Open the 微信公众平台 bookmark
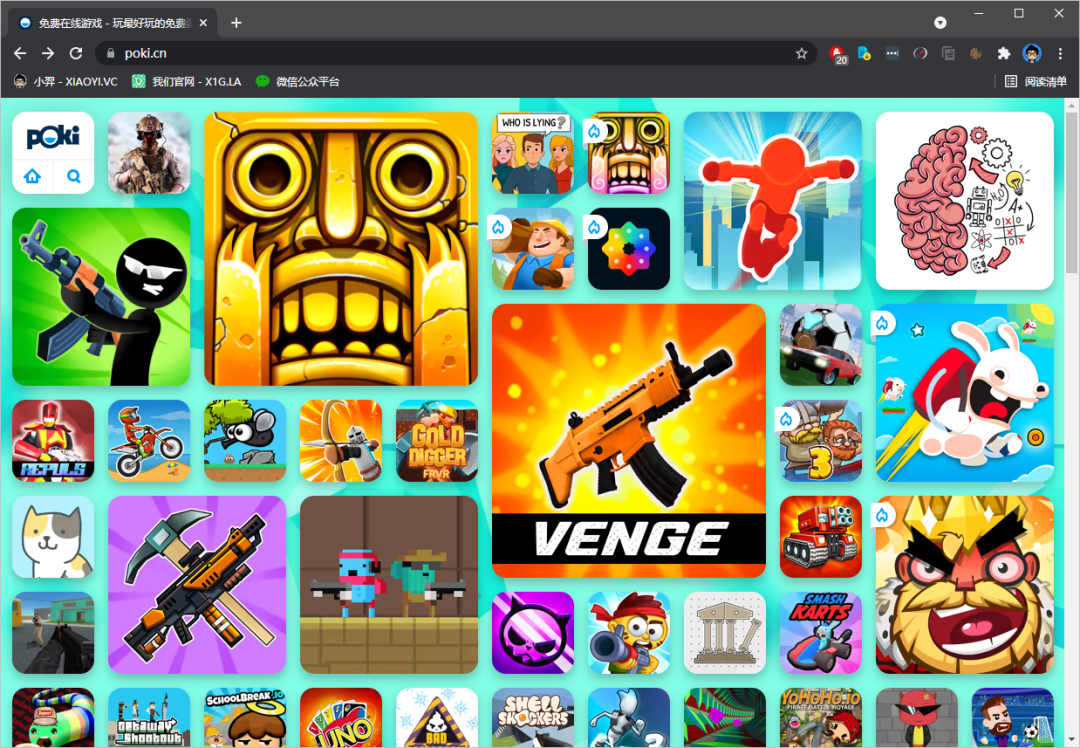The height and width of the screenshot is (748, 1080). click(x=298, y=81)
